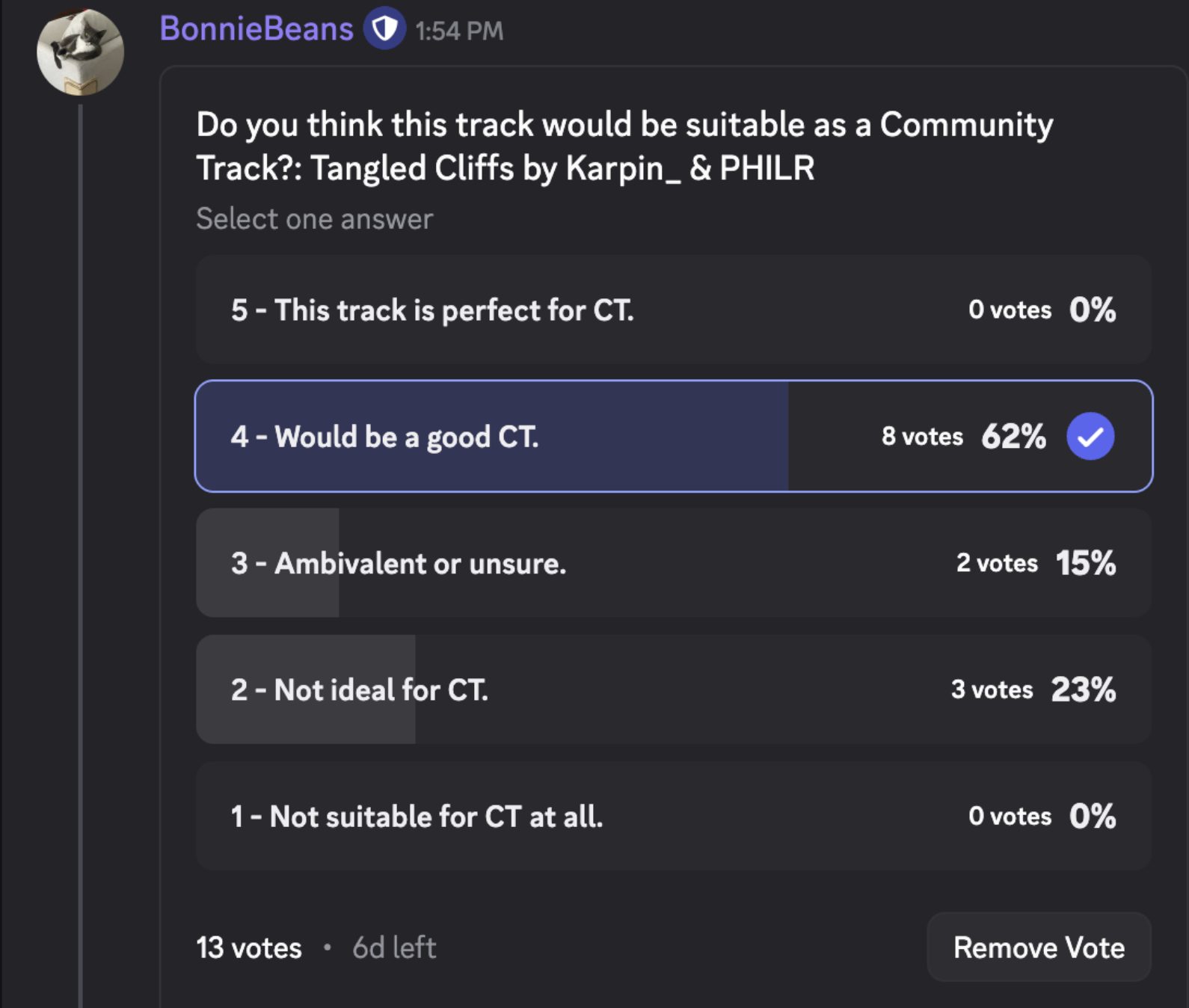Click the blue checkmark on option 4
1189x1008 pixels.
(x=1090, y=436)
